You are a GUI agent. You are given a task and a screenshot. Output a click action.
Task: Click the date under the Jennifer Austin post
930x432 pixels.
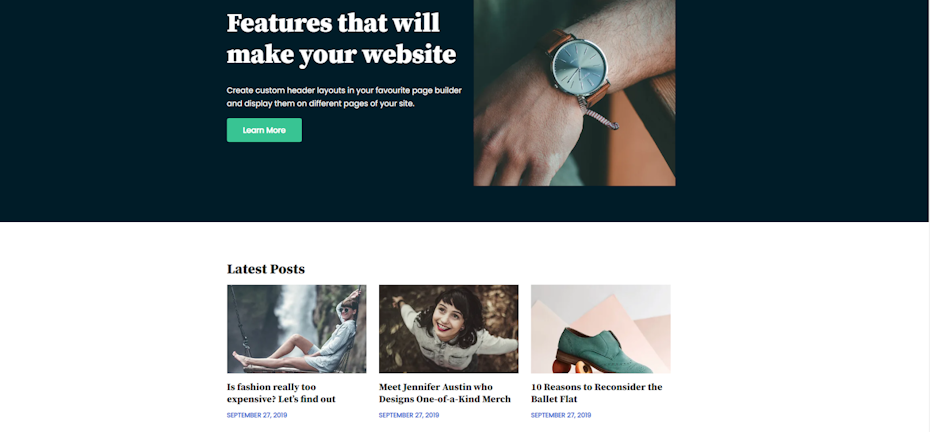tap(409, 415)
